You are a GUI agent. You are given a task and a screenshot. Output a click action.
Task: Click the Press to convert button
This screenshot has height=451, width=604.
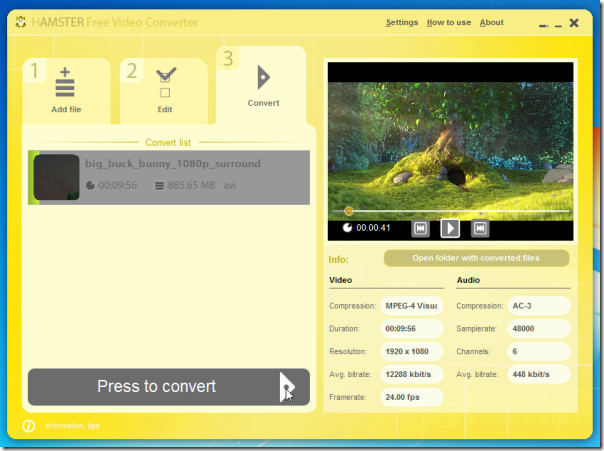169,387
